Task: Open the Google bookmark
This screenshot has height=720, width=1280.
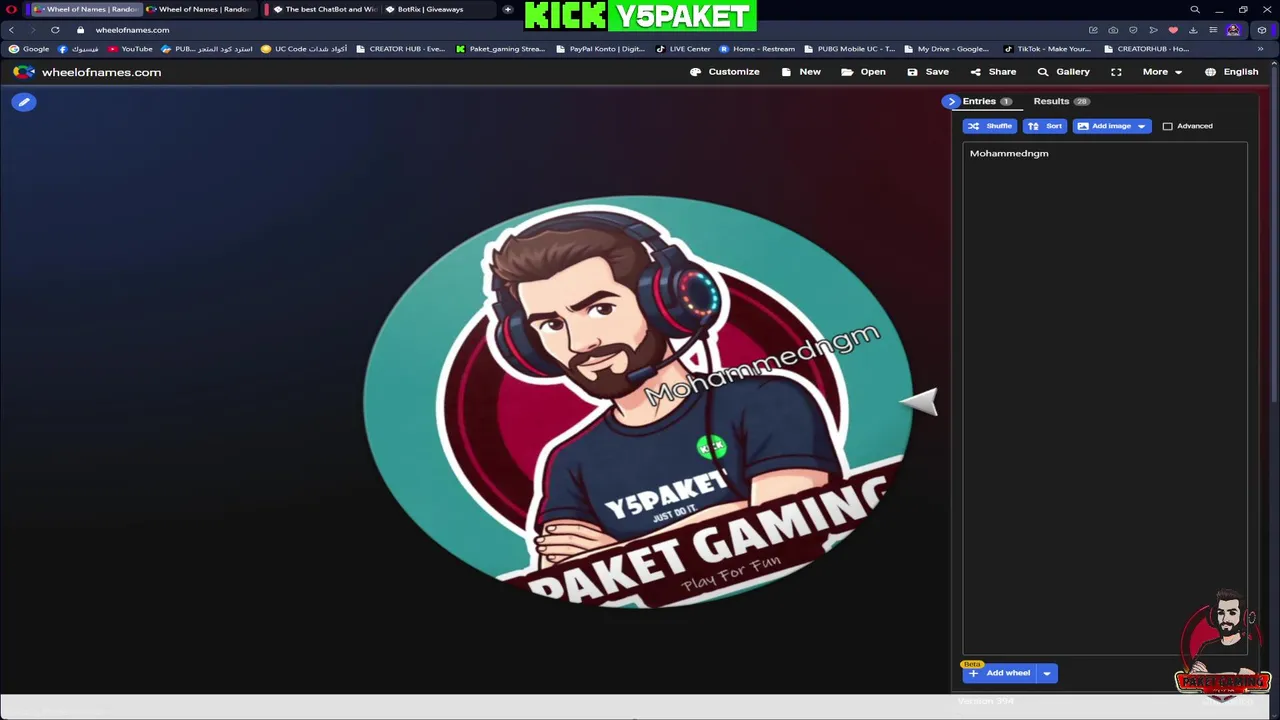Action: click(x=29, y=49)
